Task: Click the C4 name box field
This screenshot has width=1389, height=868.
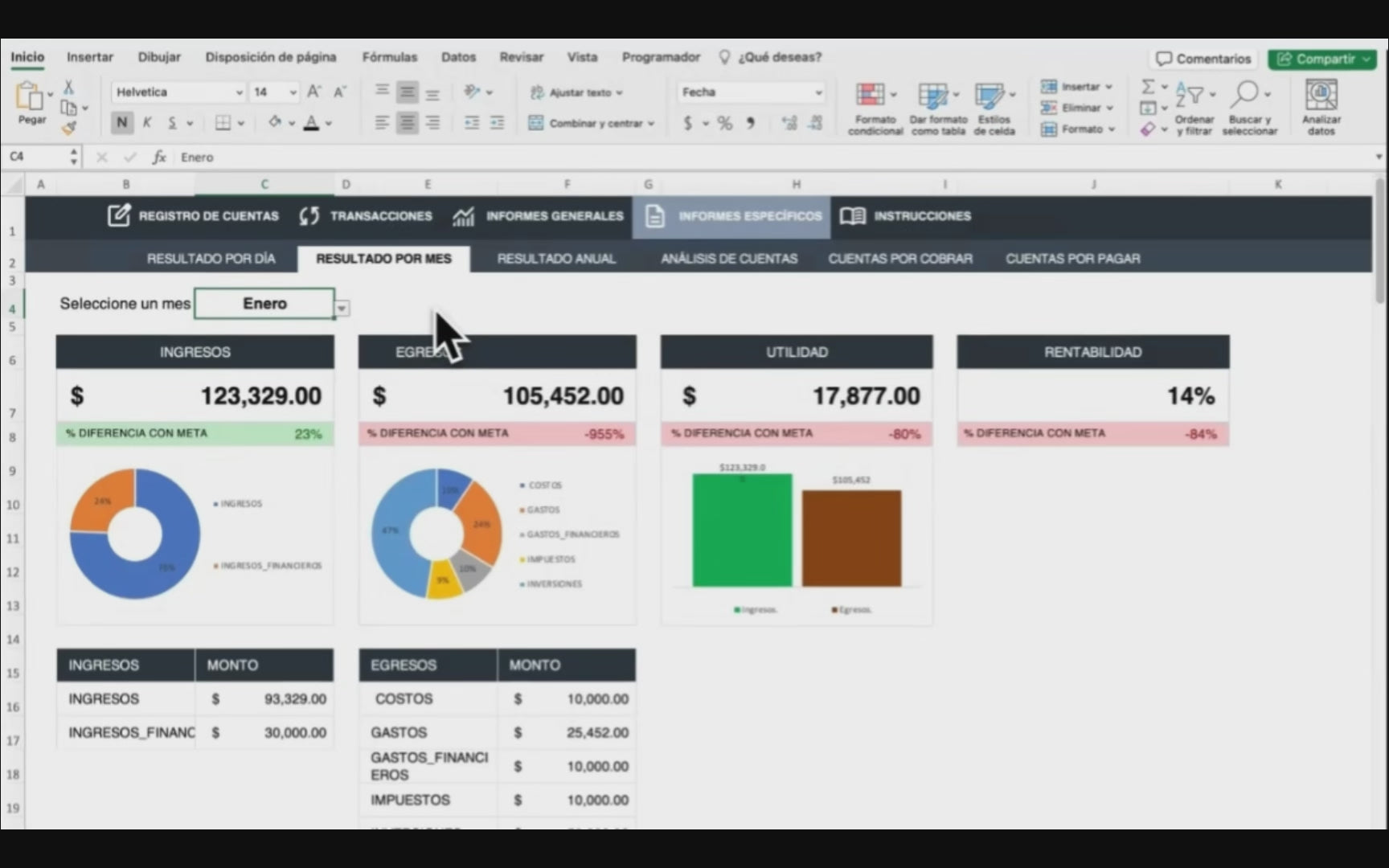Action: 36,157
